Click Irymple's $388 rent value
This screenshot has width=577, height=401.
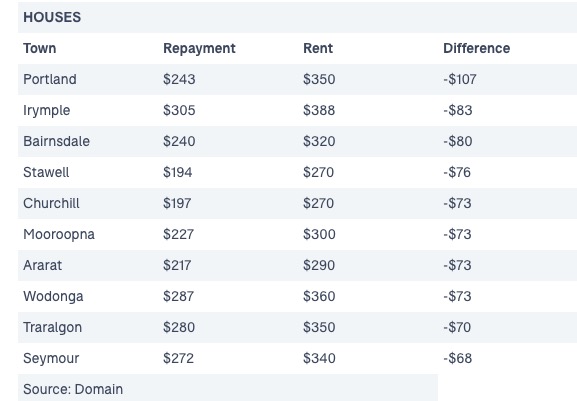pos(319,110)
